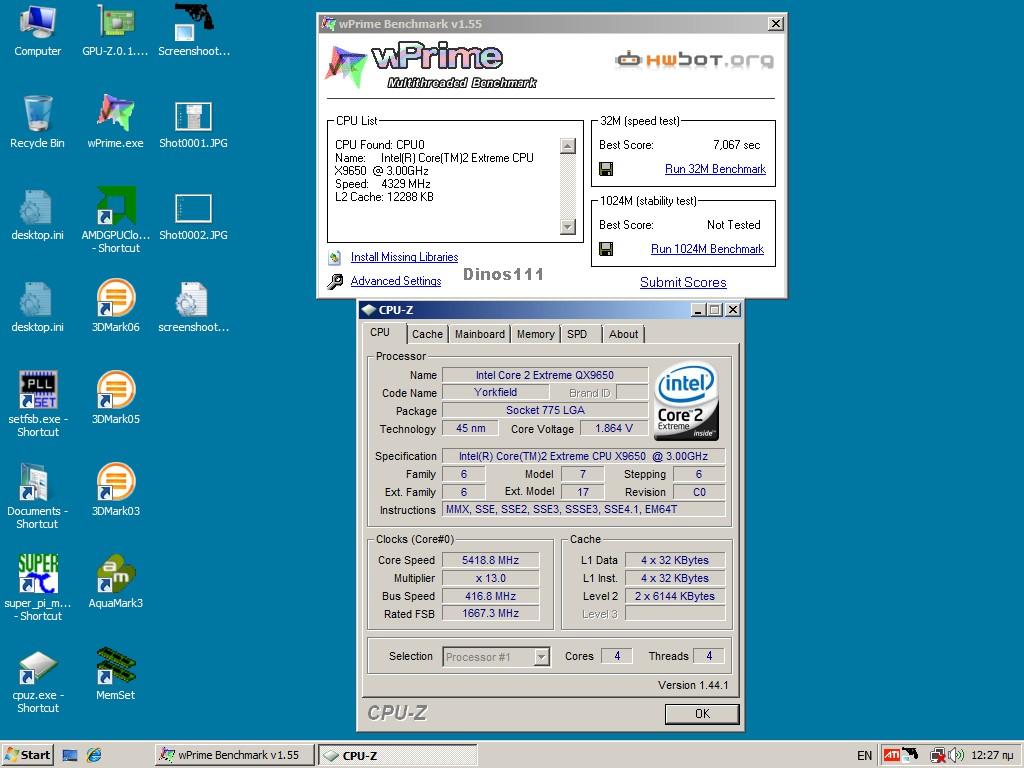
Task: Click the Name field Intel Core 2 Extreme QX9650
Action: click(x=545, y=375)
